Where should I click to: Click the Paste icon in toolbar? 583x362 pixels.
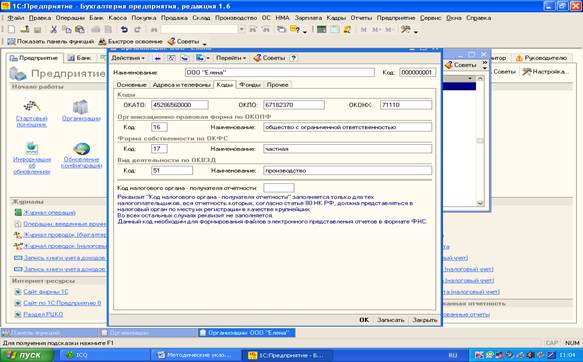[x=80, y=29]
